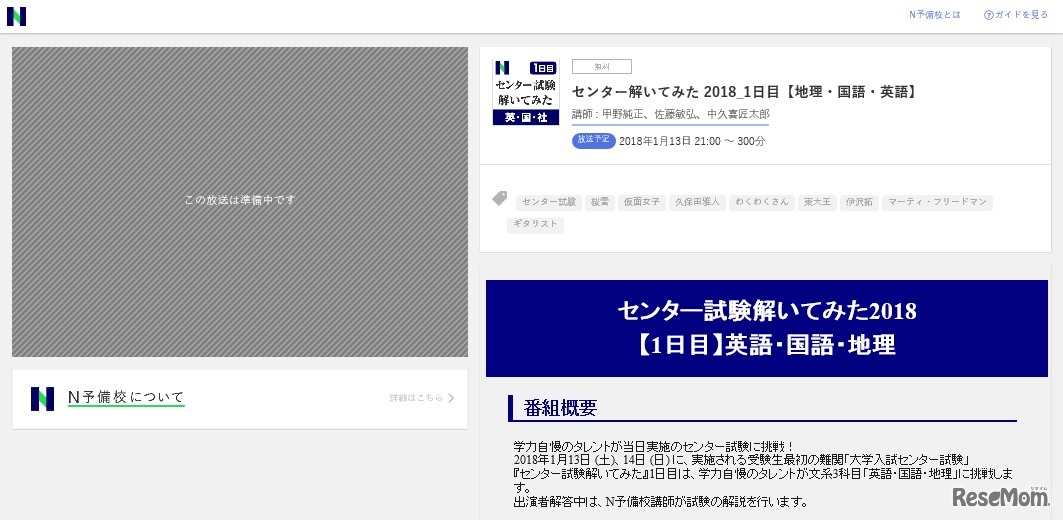Click the title センター解いてみた 2018_1日目

(744, 92)
